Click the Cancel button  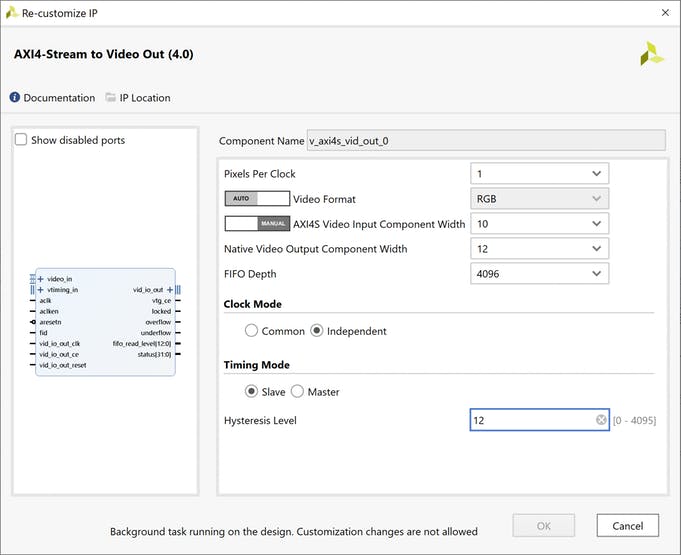[x=627, y=525]
